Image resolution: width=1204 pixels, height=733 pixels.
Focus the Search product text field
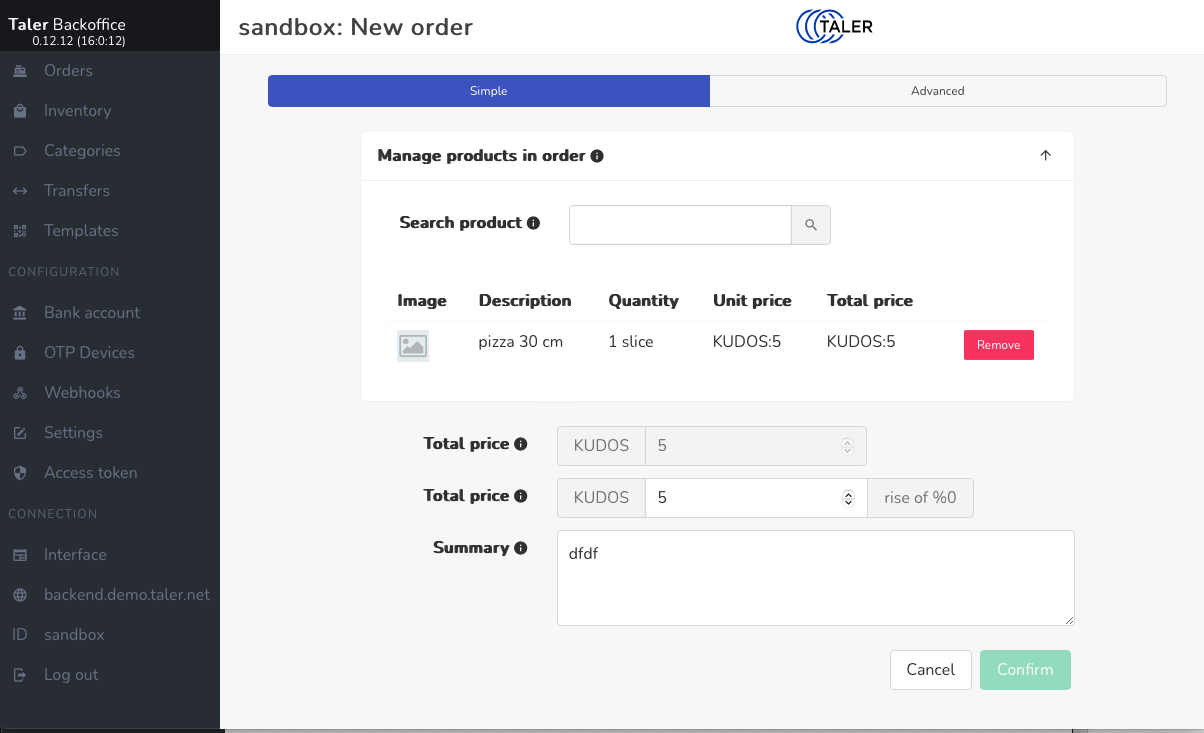680,225
